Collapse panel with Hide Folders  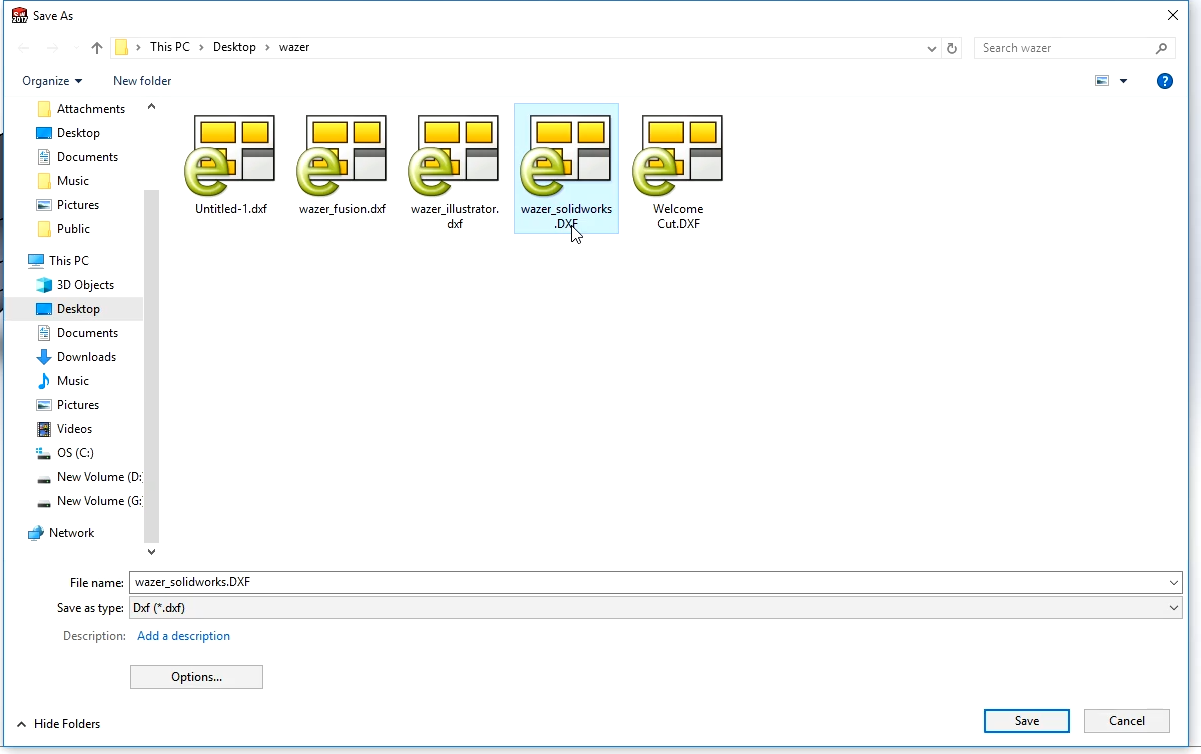click(x=58, y=724)
